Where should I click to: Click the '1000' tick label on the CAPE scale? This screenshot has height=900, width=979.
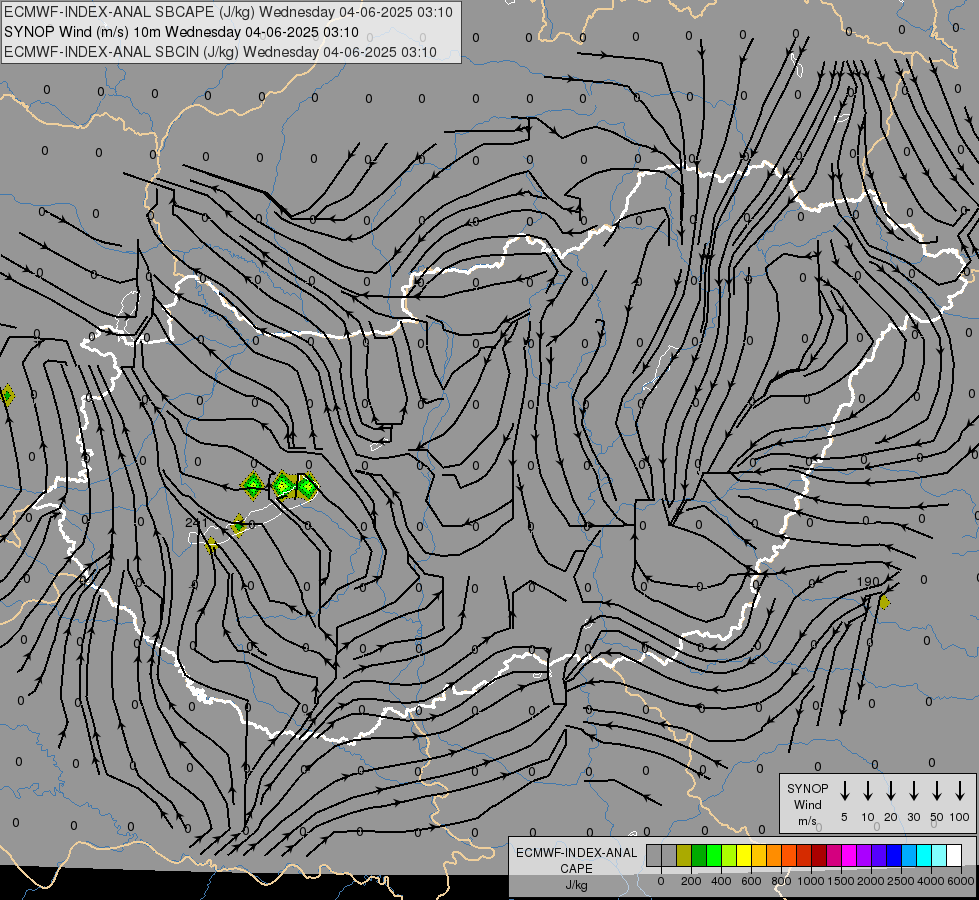(811, 881)
